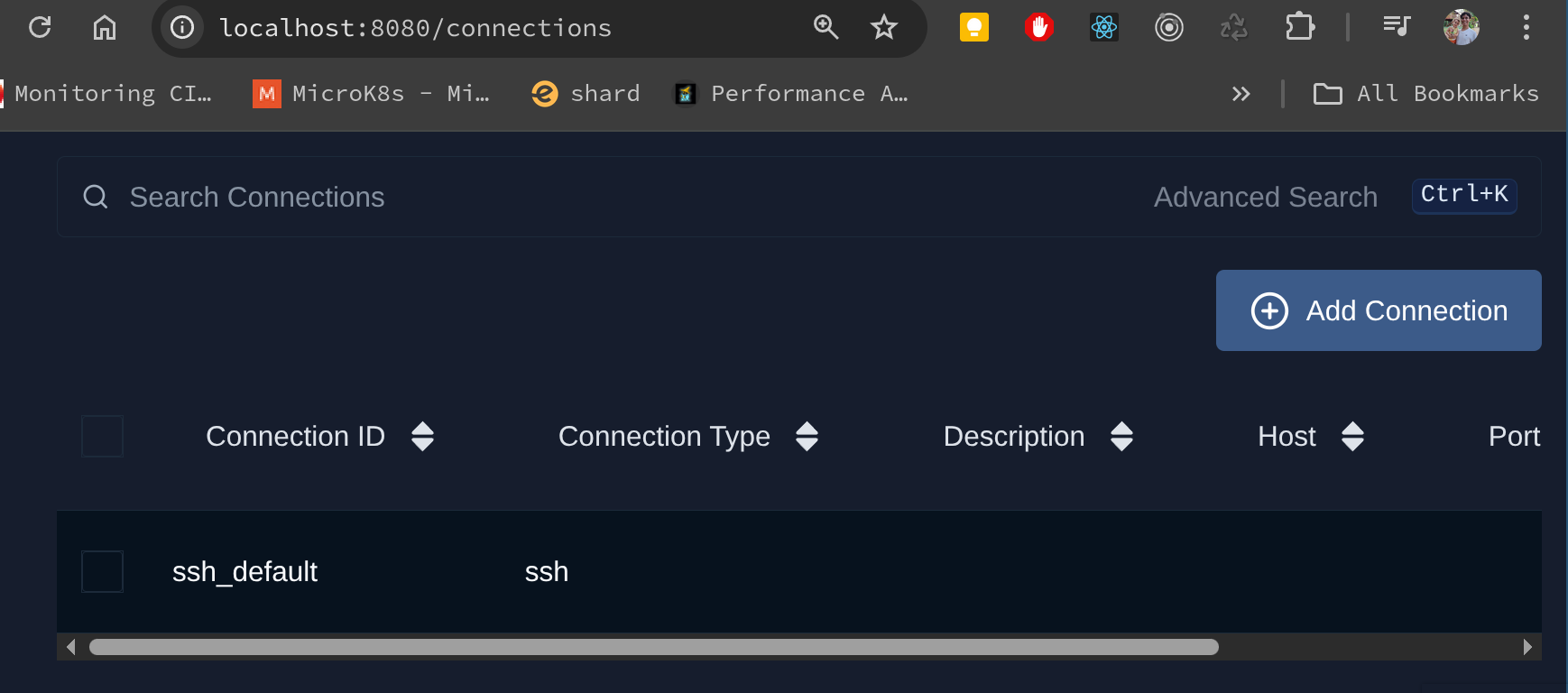Sort table by Connection Type

(x=807, y=437)
